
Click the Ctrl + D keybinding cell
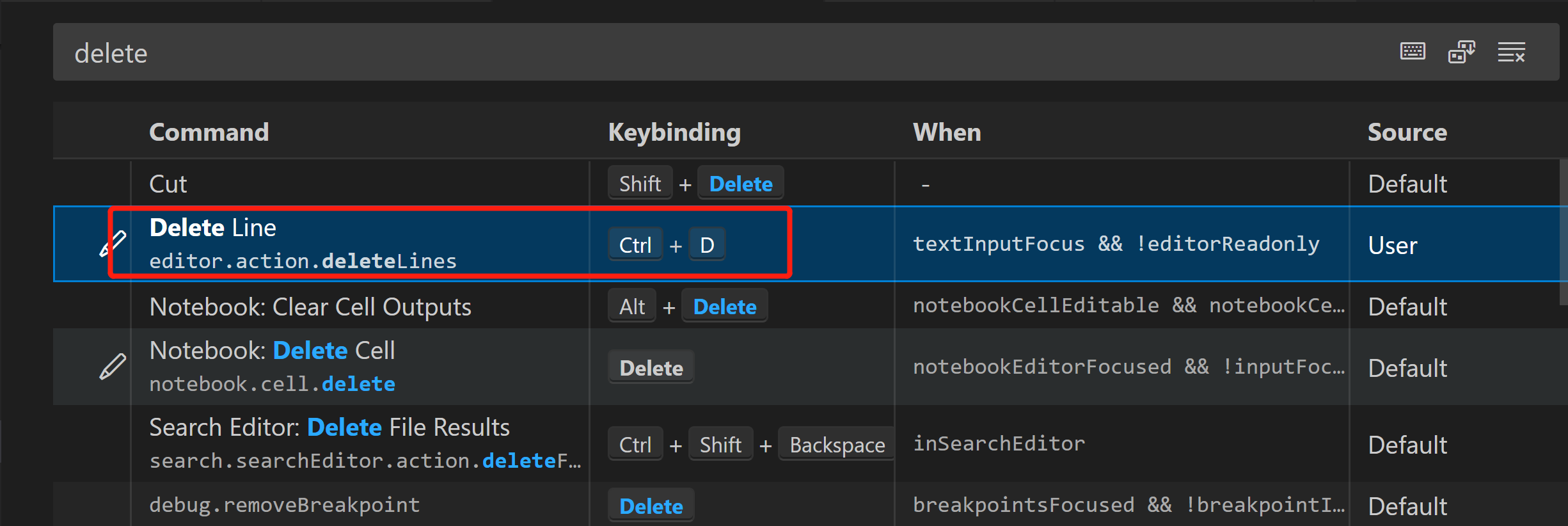tap(666, 245)
